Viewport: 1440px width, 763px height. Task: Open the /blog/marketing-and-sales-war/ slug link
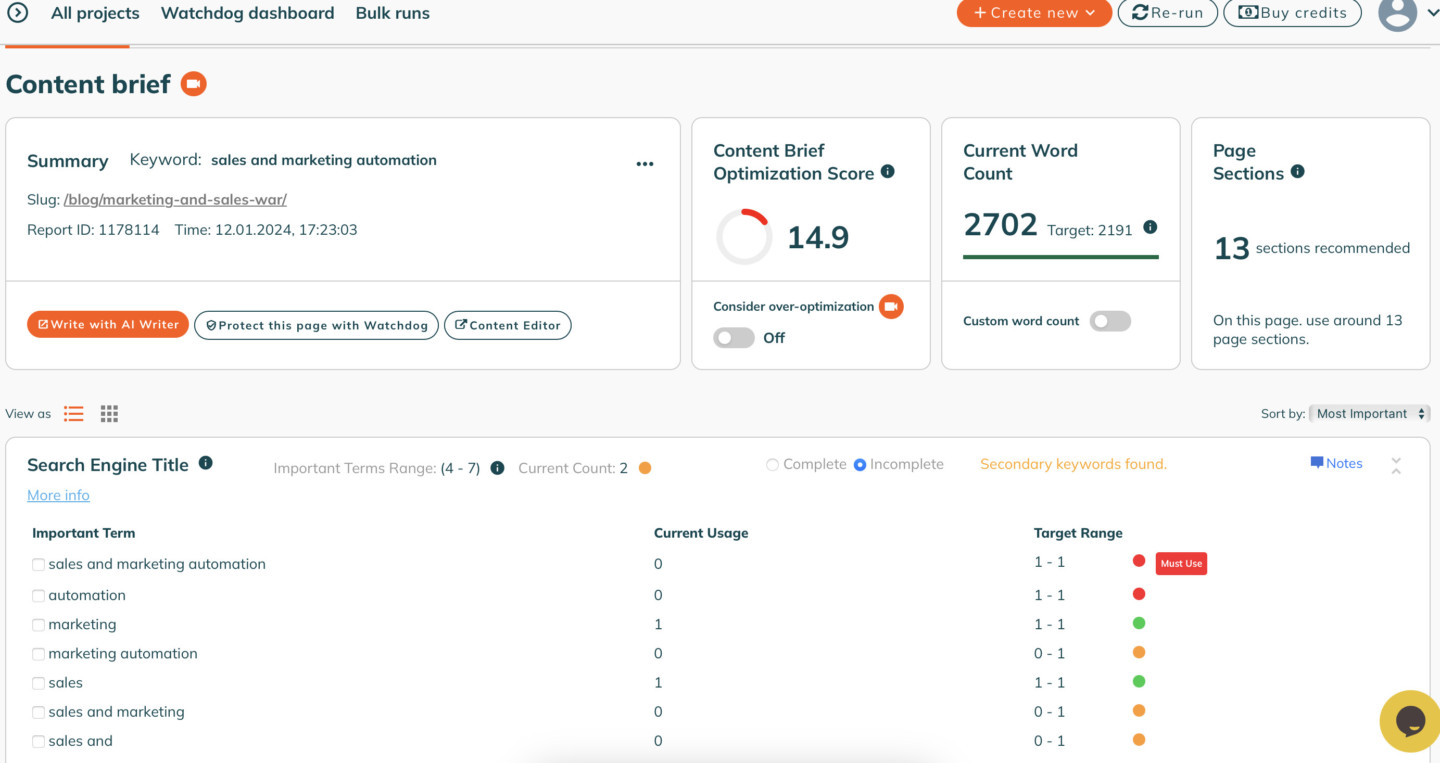(x=175, y=199)
